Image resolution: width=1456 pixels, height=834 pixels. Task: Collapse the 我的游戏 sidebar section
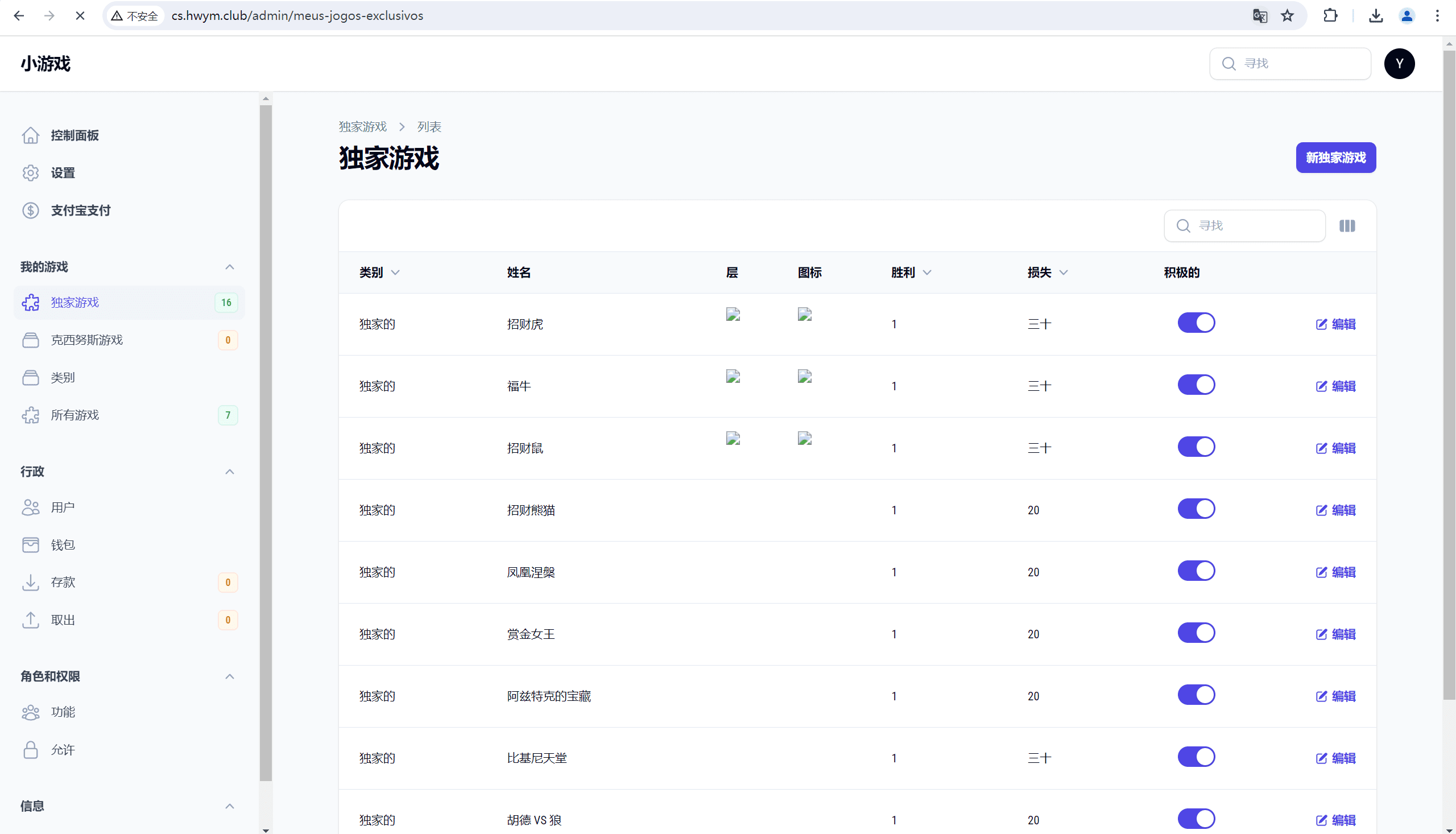click(230, 267)
